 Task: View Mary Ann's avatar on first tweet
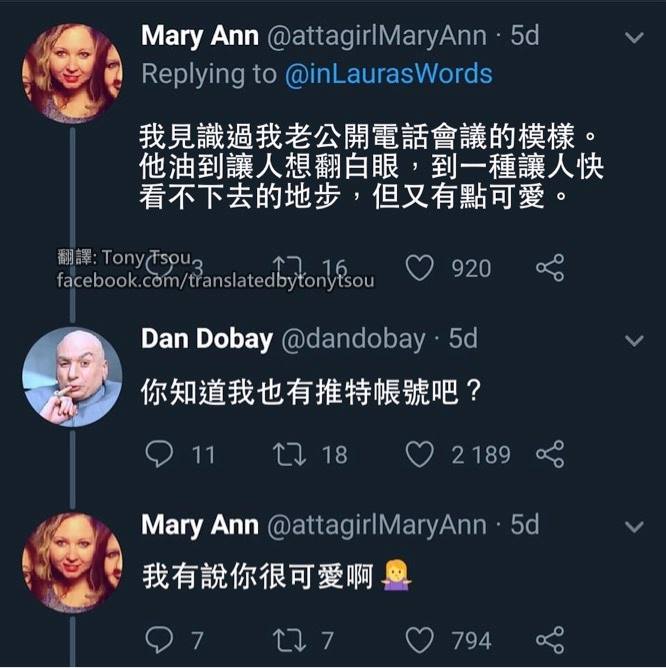[x=72, y=73]
